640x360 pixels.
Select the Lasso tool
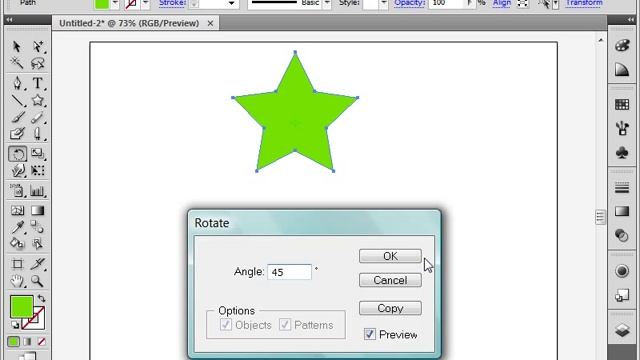(x=38, y=63)
